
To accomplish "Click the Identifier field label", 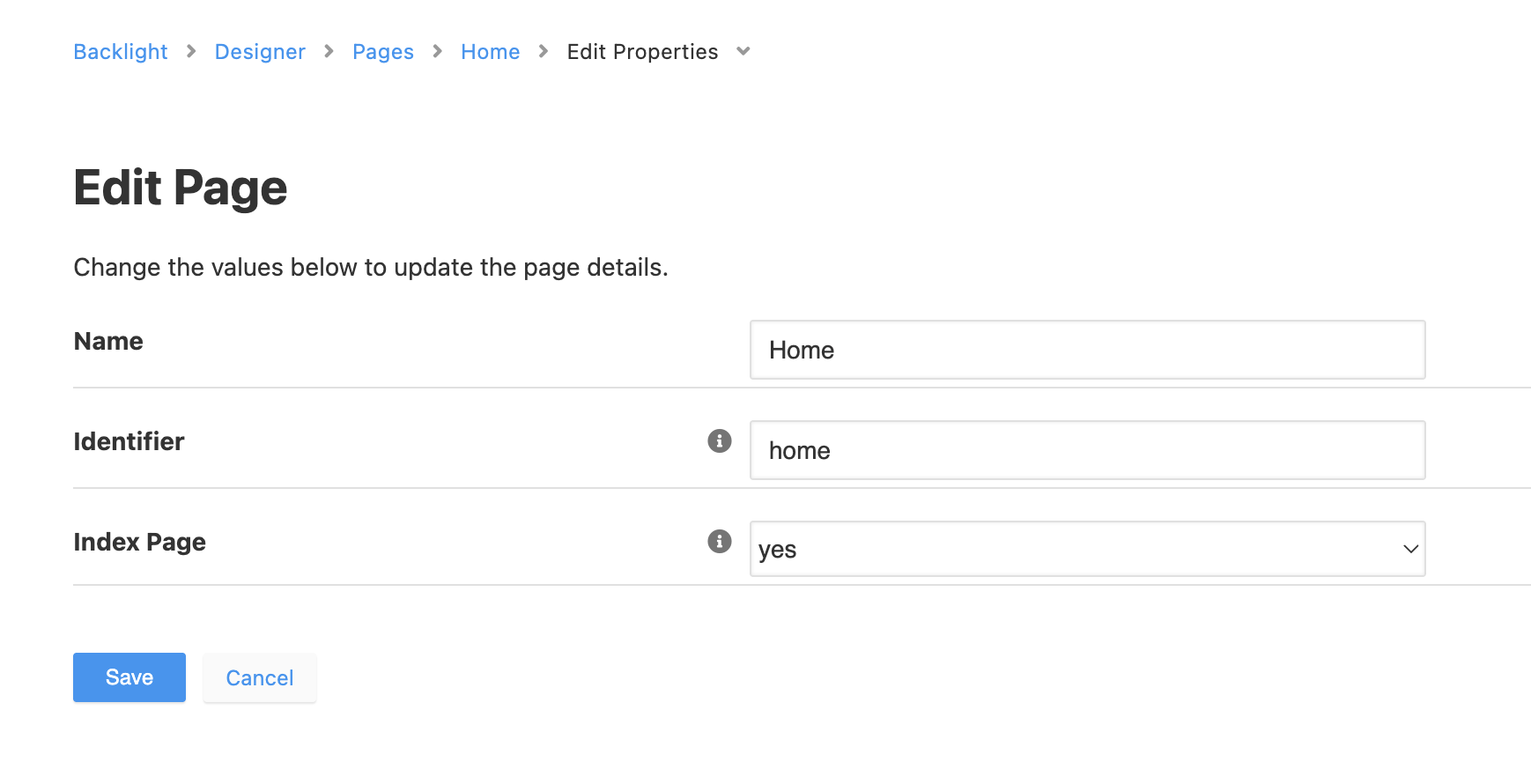I will (x=129, y=441).
